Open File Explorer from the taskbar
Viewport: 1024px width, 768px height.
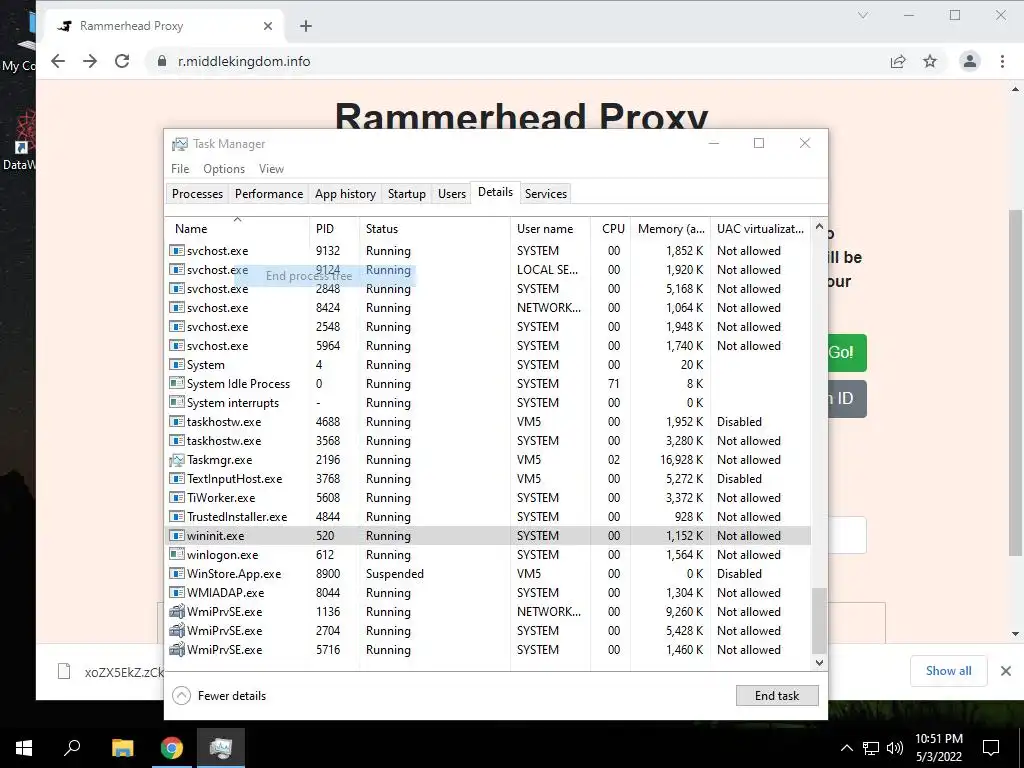pos(122,748)
